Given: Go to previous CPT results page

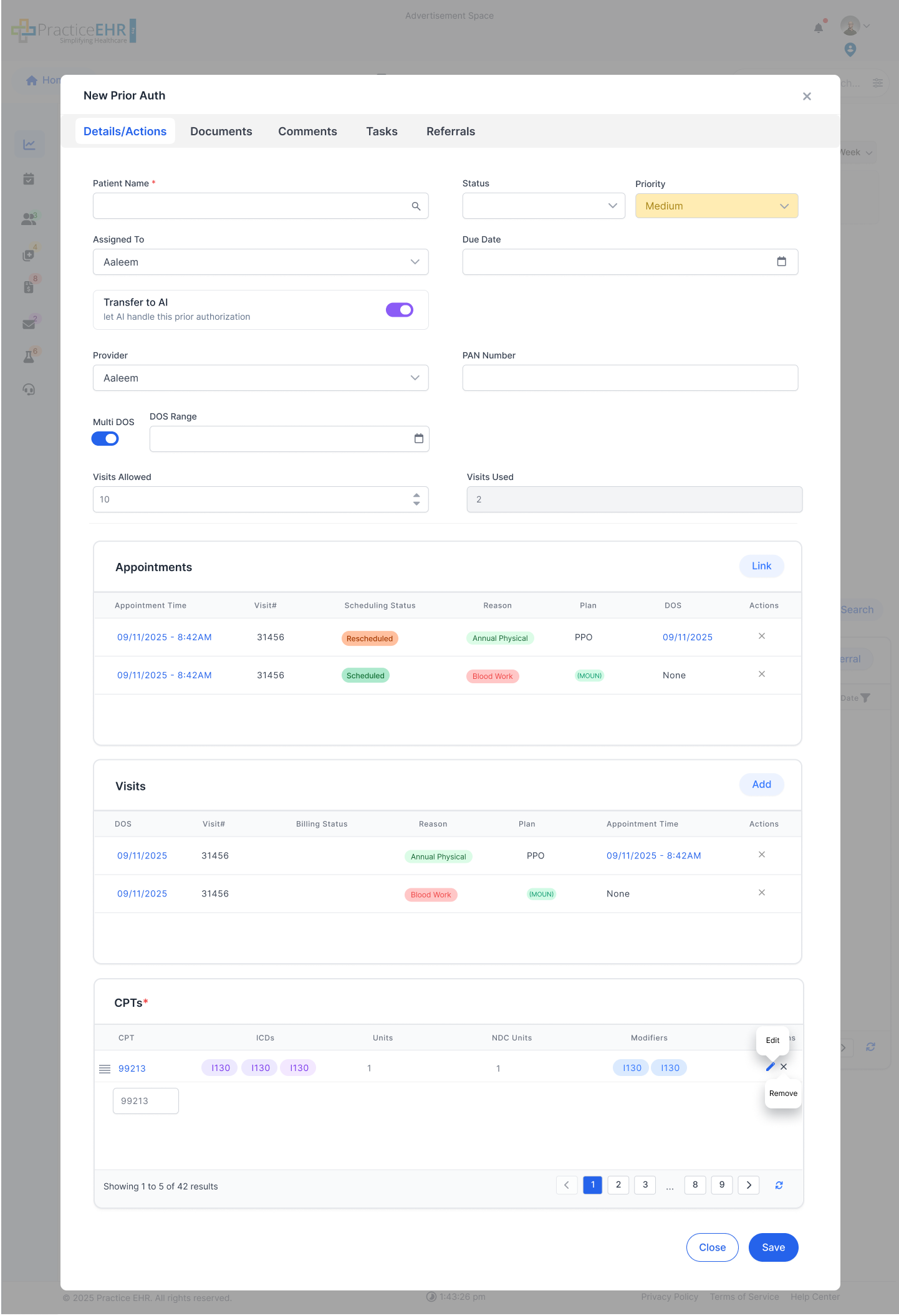Looking at the screenshot, I should tap(567, 1185).
